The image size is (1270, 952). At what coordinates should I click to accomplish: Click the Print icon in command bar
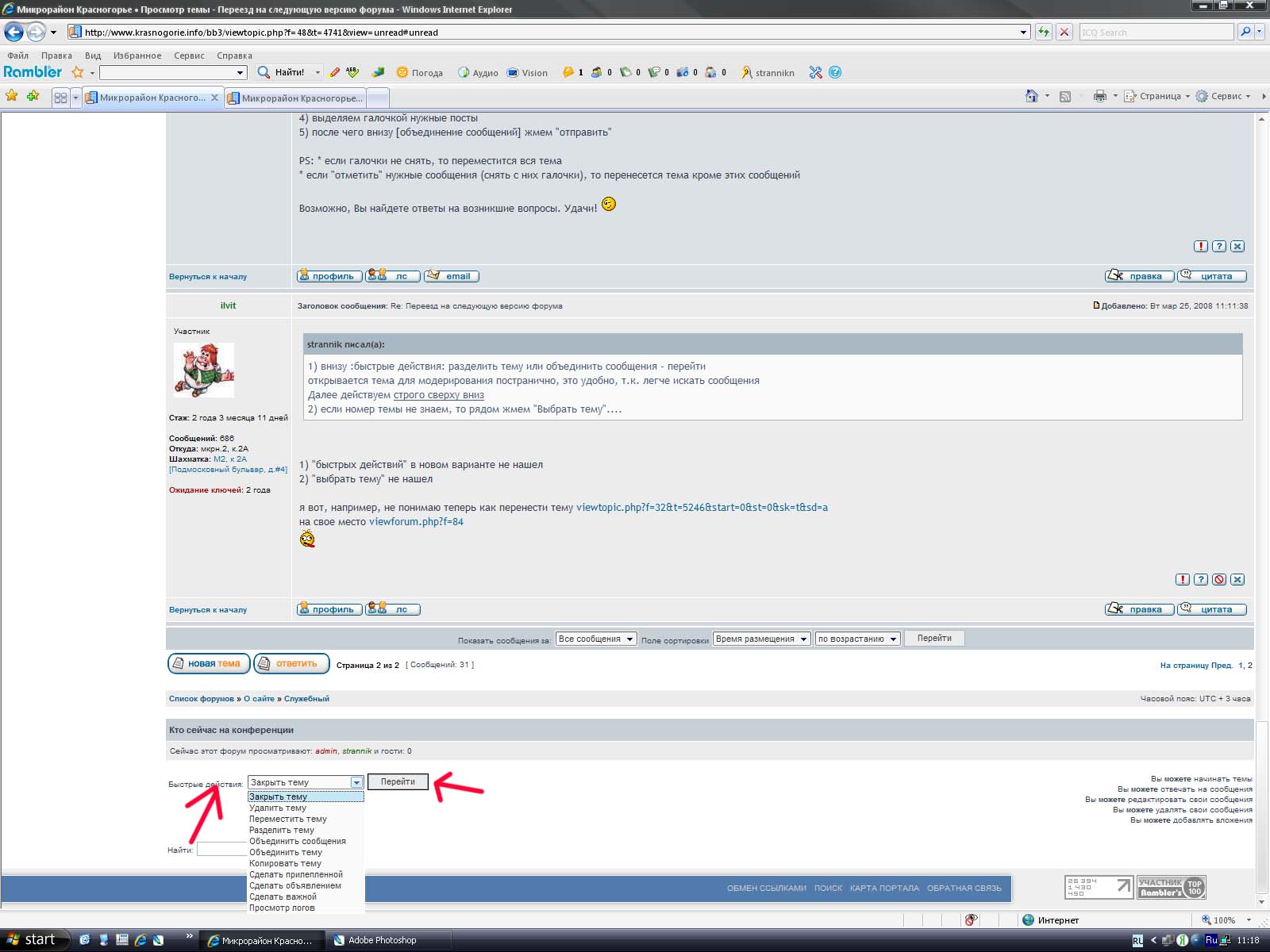(1100, 96)
